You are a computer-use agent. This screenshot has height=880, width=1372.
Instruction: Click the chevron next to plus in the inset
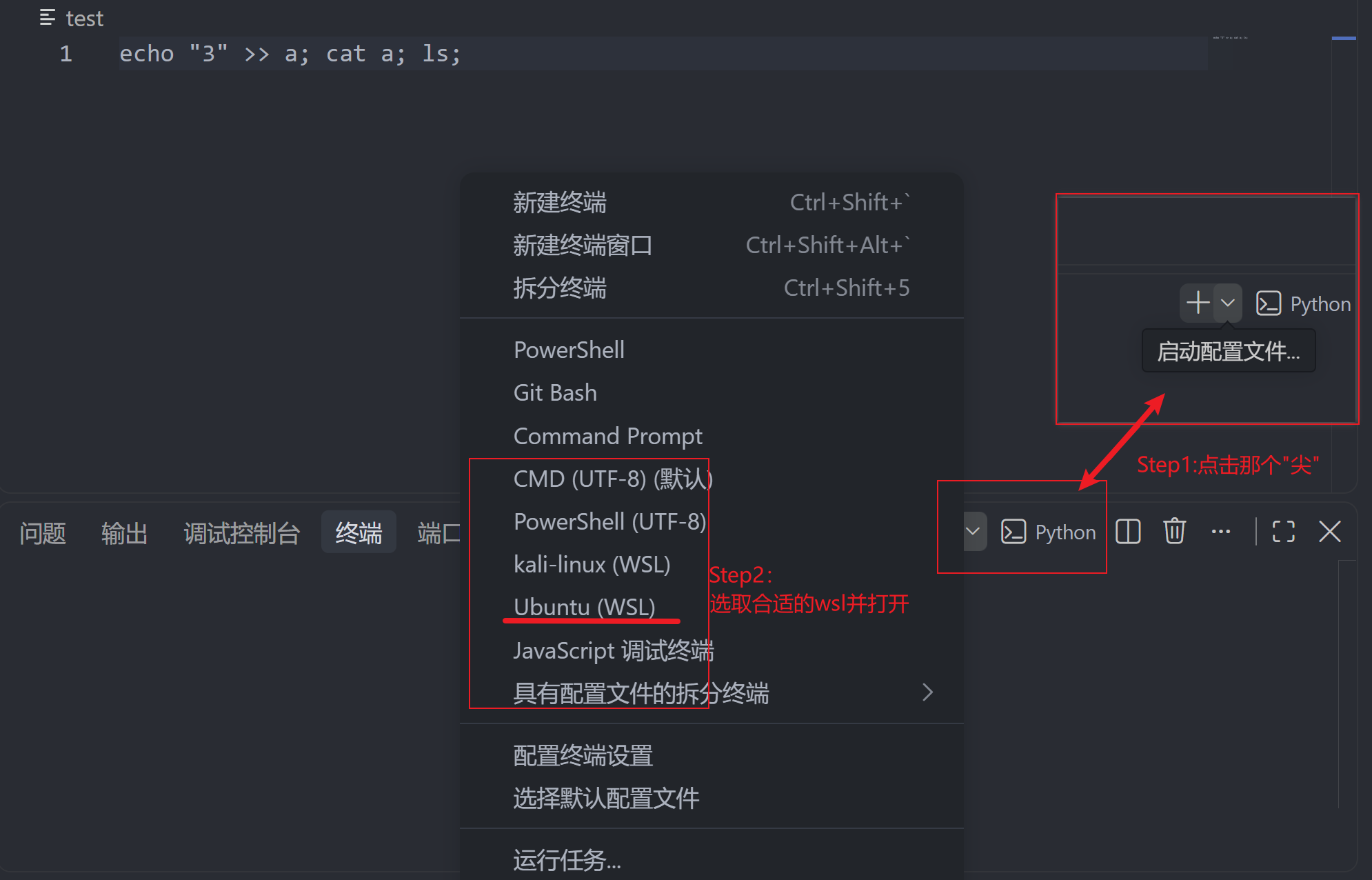(1228, 303)
